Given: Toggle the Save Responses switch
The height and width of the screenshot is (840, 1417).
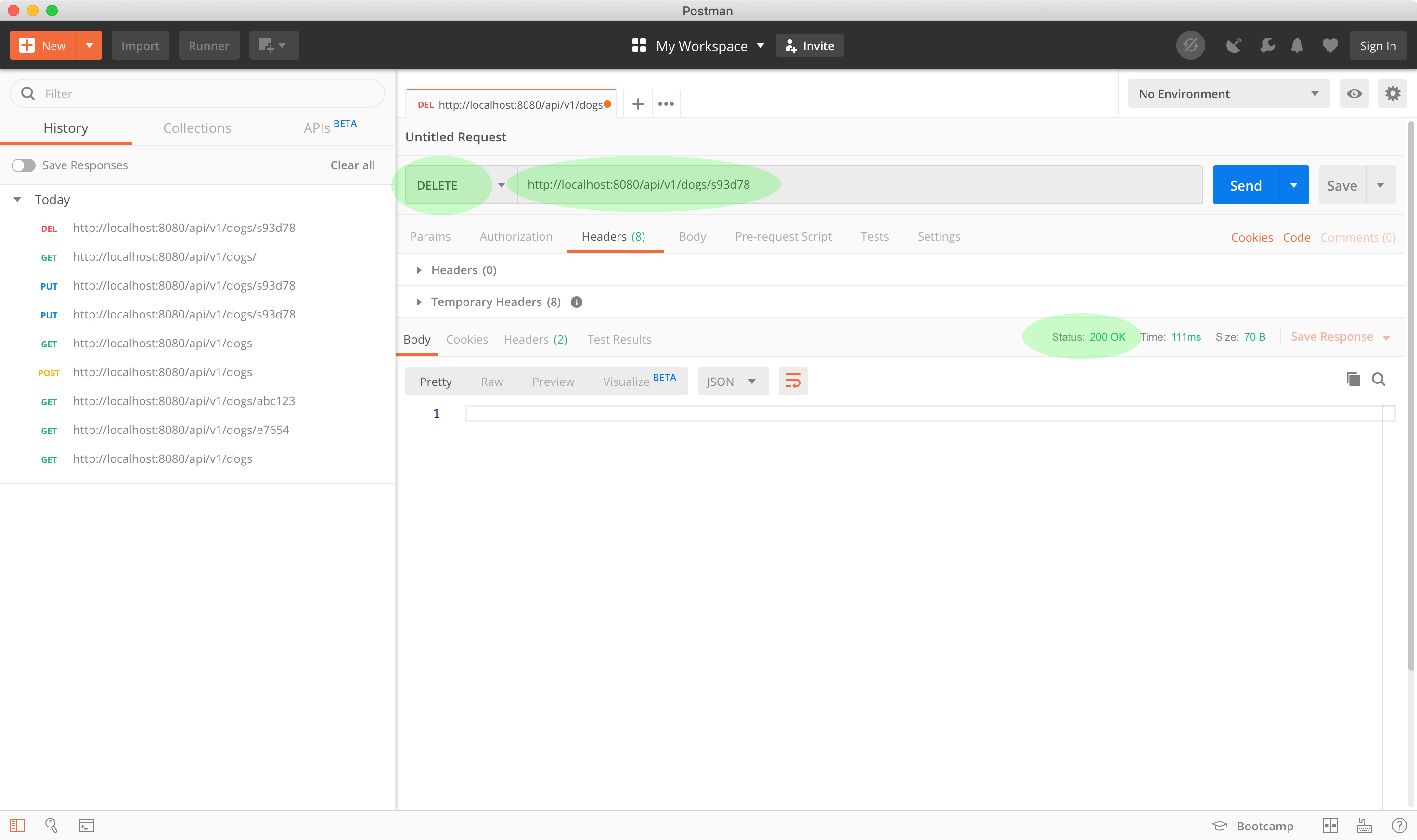Looking at the screenshot, I should pos(24,165).
